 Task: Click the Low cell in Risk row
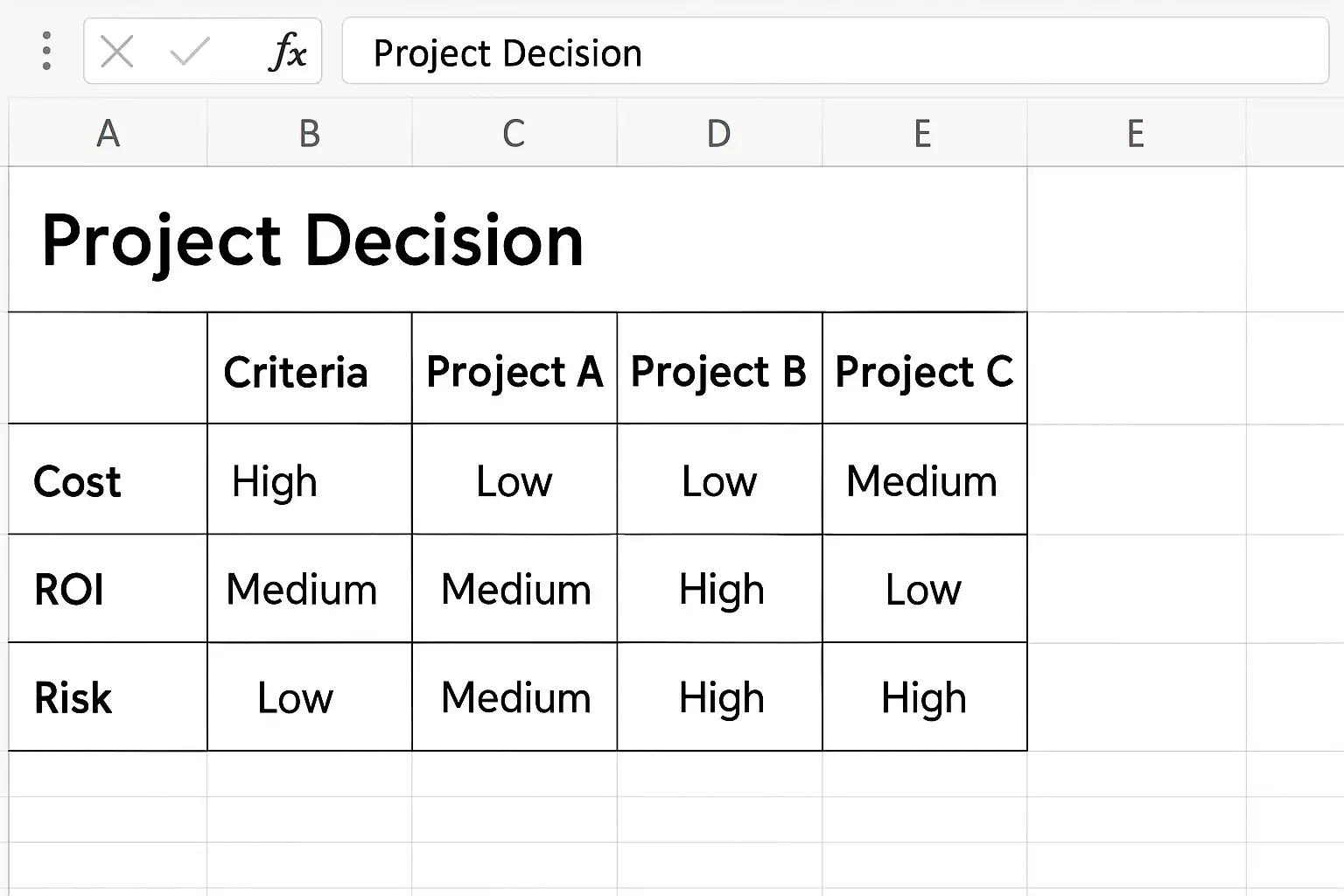[x=309, y=697]
